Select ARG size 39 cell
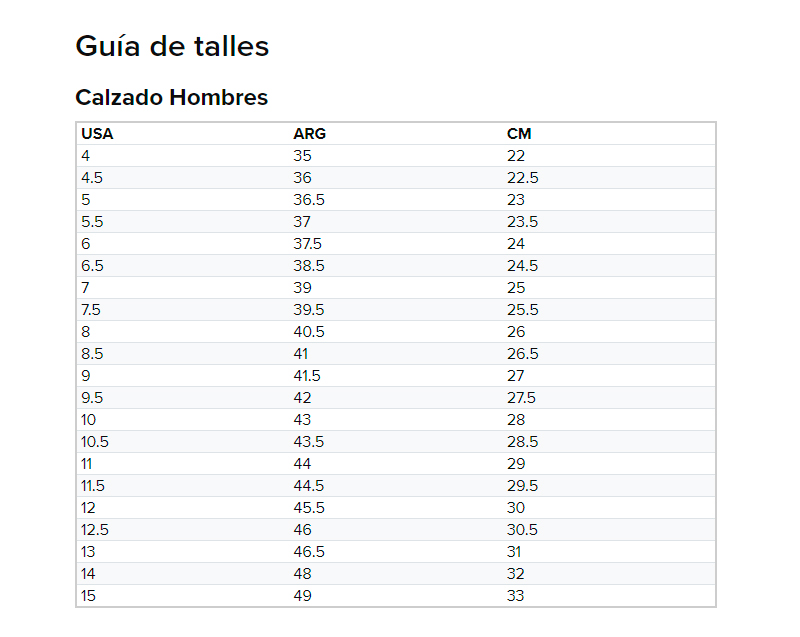The height and width of the screenshot is (637, 800). tap(302, 288)
